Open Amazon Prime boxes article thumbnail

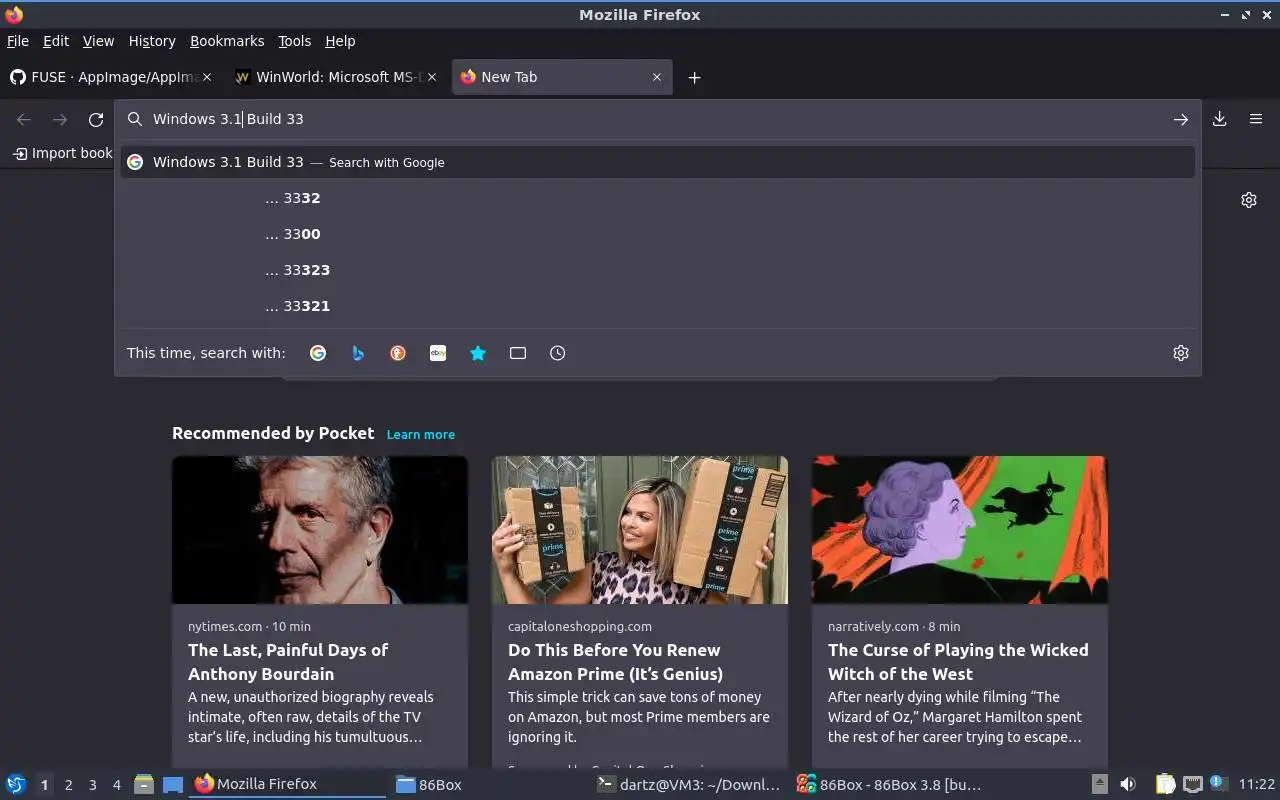[x=640, y=530]
